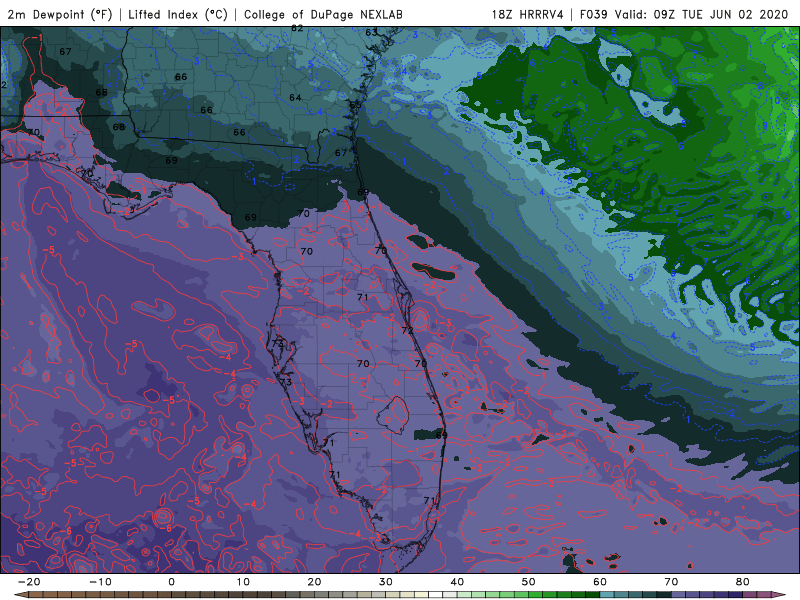
Task: Click the '20' label on the color scale
Action: [x=314, y=582]
